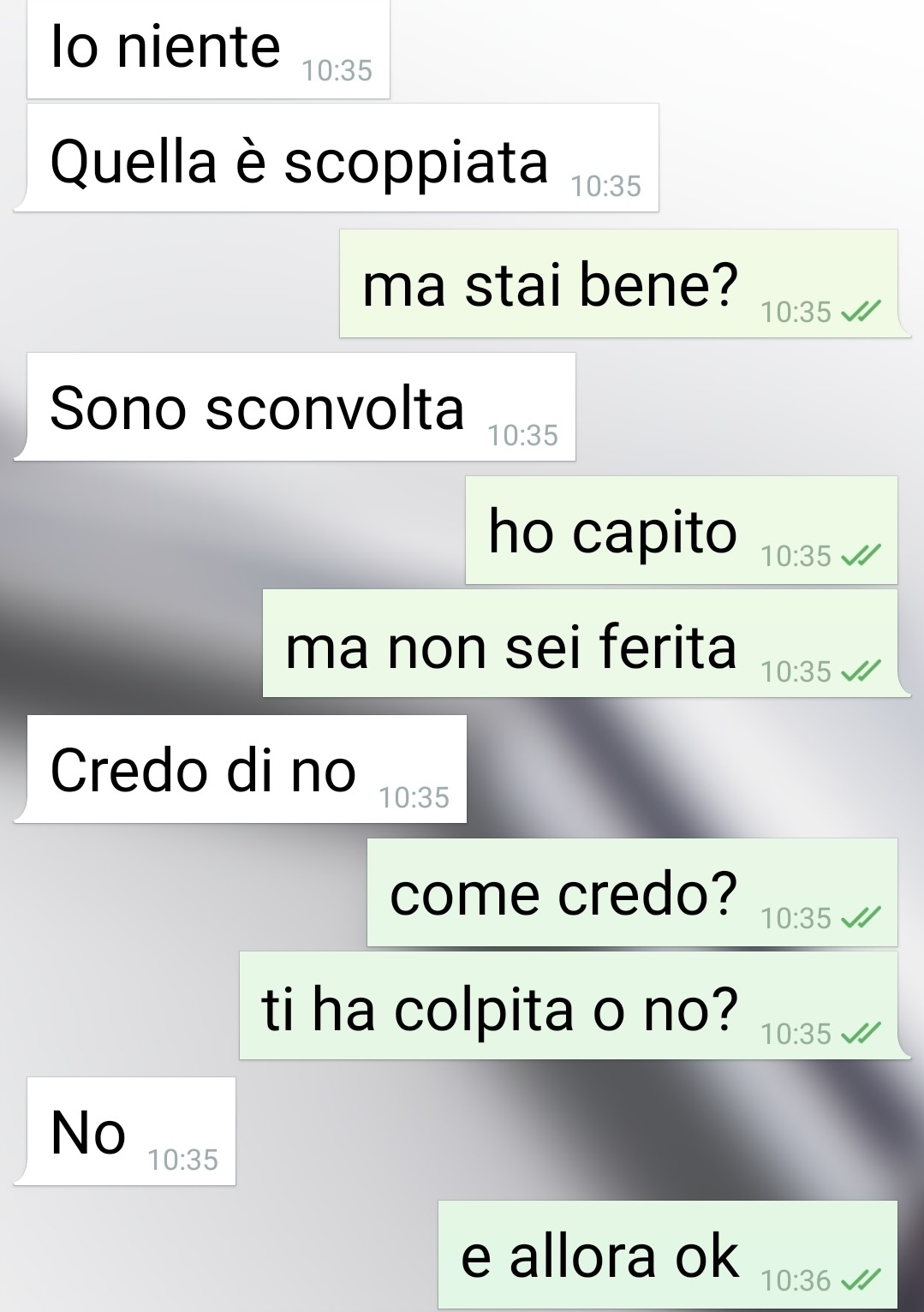Select the 'Credo di no' message bubble

(x=241, y=769)
